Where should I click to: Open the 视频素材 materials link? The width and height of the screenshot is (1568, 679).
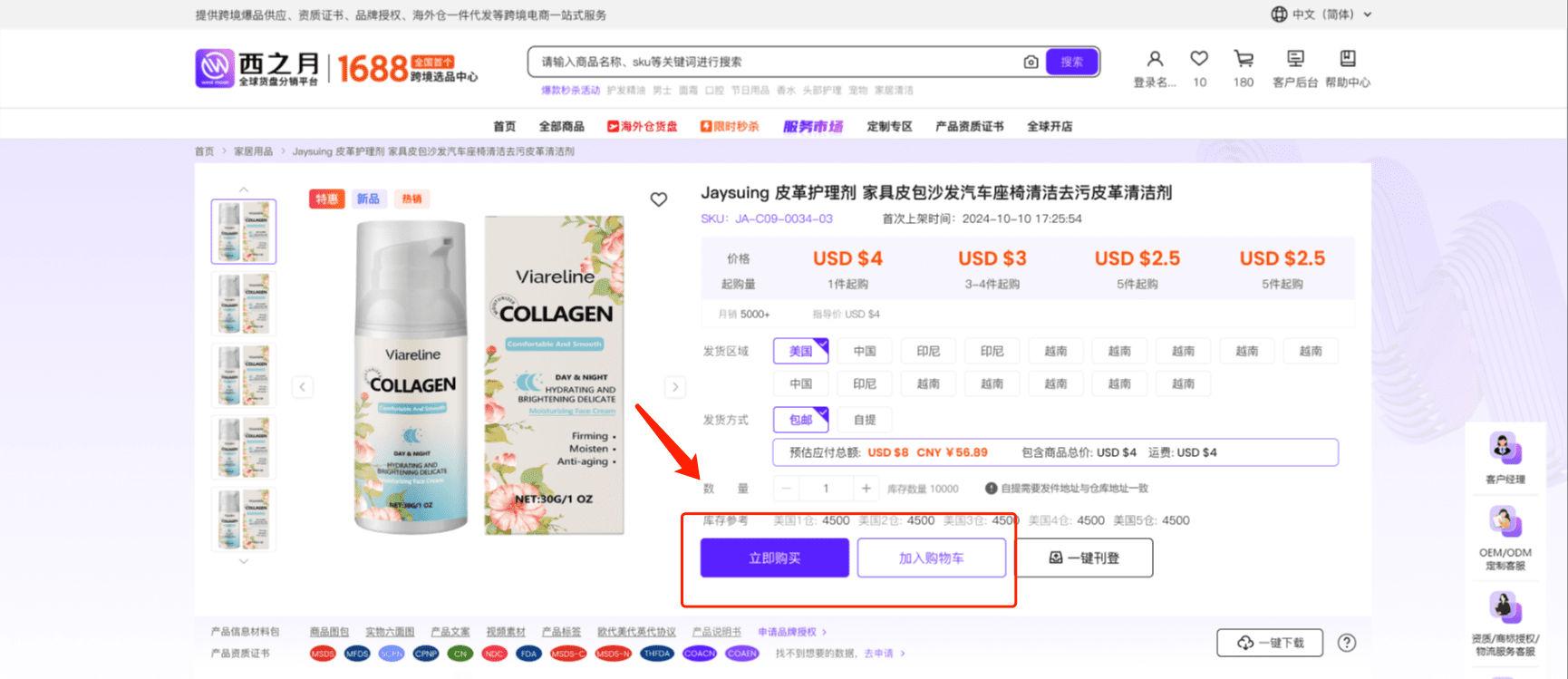506,632
